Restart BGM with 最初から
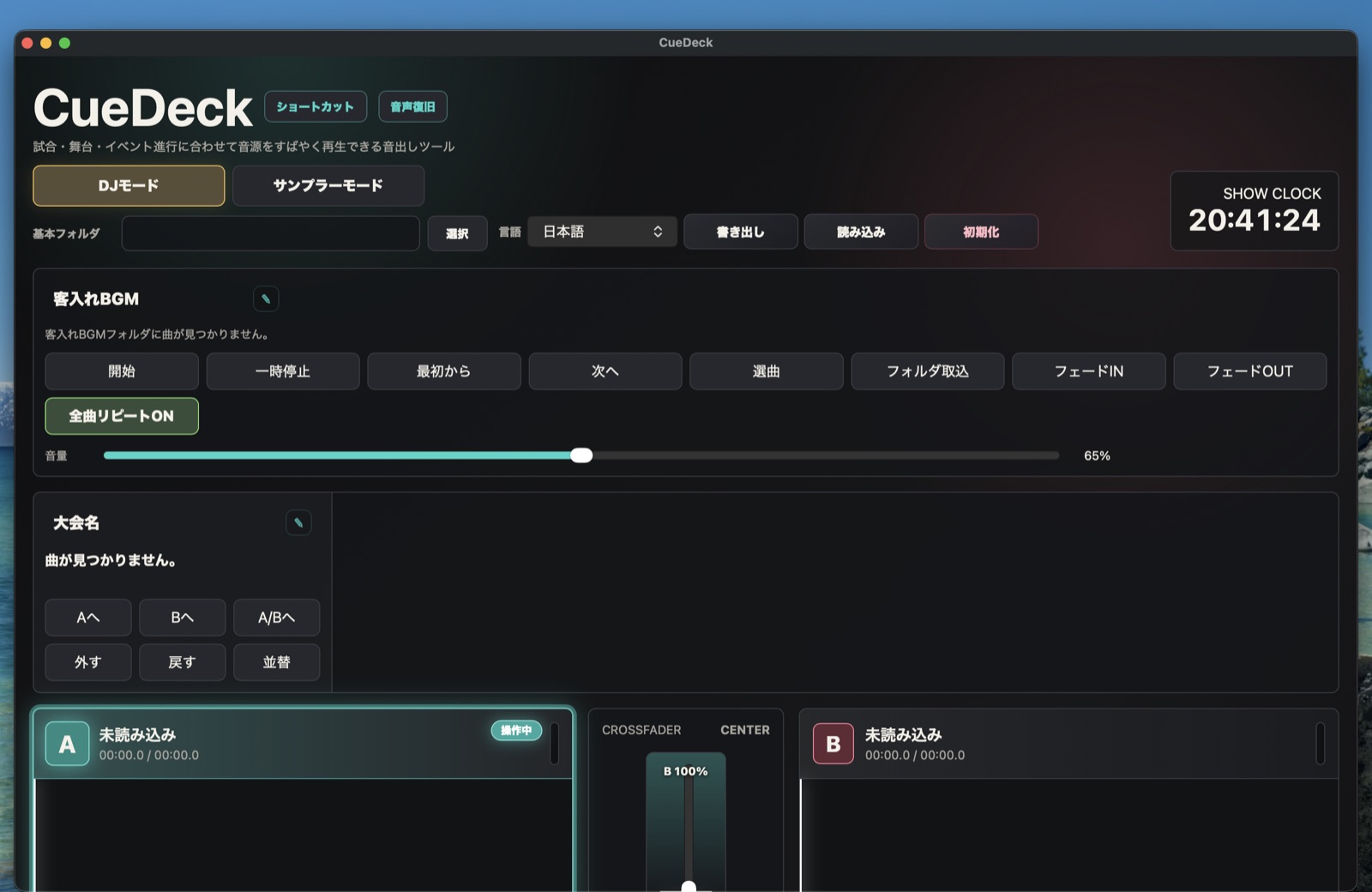This screenshot has width=1372, height=892. click(444, 371)
